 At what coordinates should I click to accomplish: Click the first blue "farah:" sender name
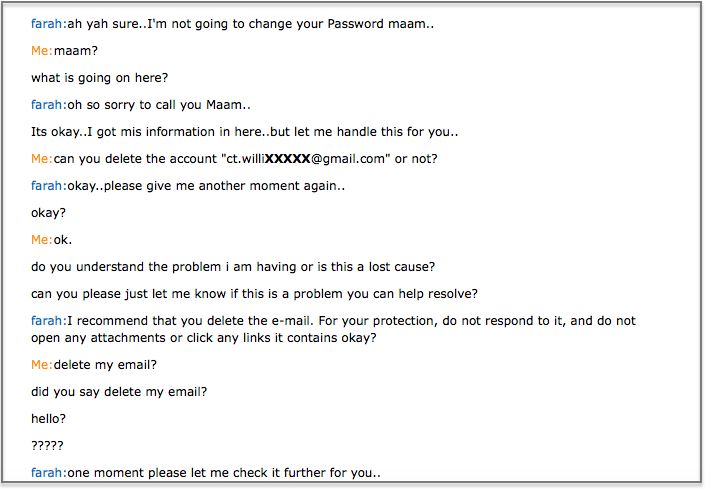49,24
